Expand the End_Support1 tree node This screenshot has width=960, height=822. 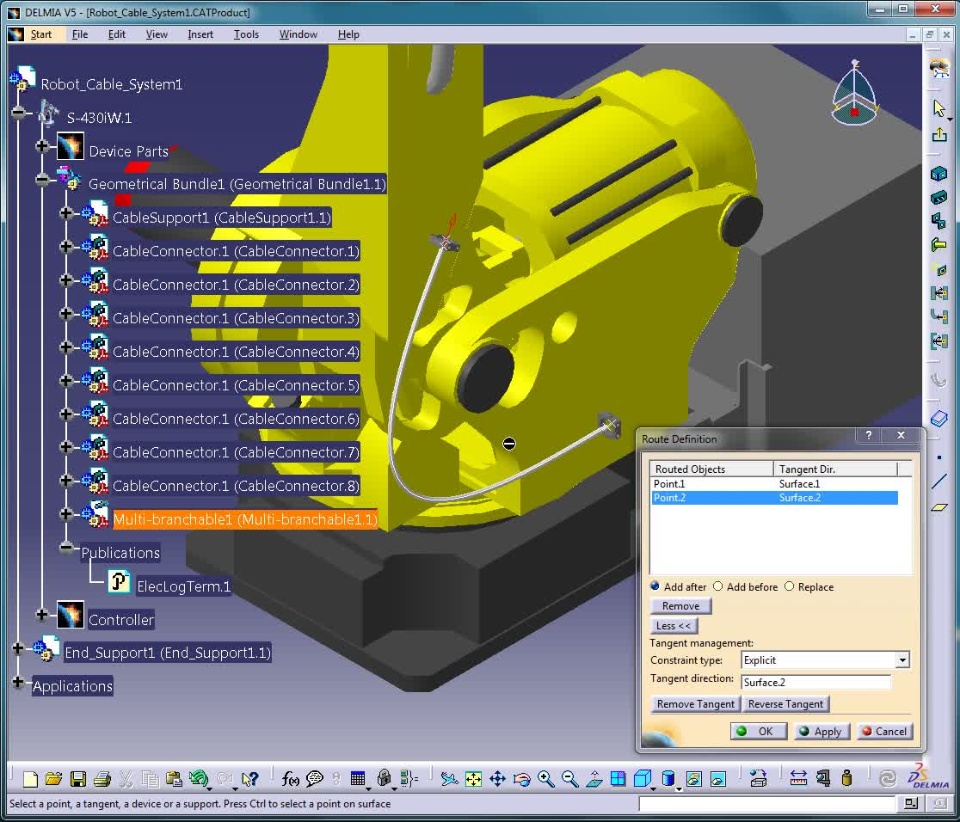(18, 648)
